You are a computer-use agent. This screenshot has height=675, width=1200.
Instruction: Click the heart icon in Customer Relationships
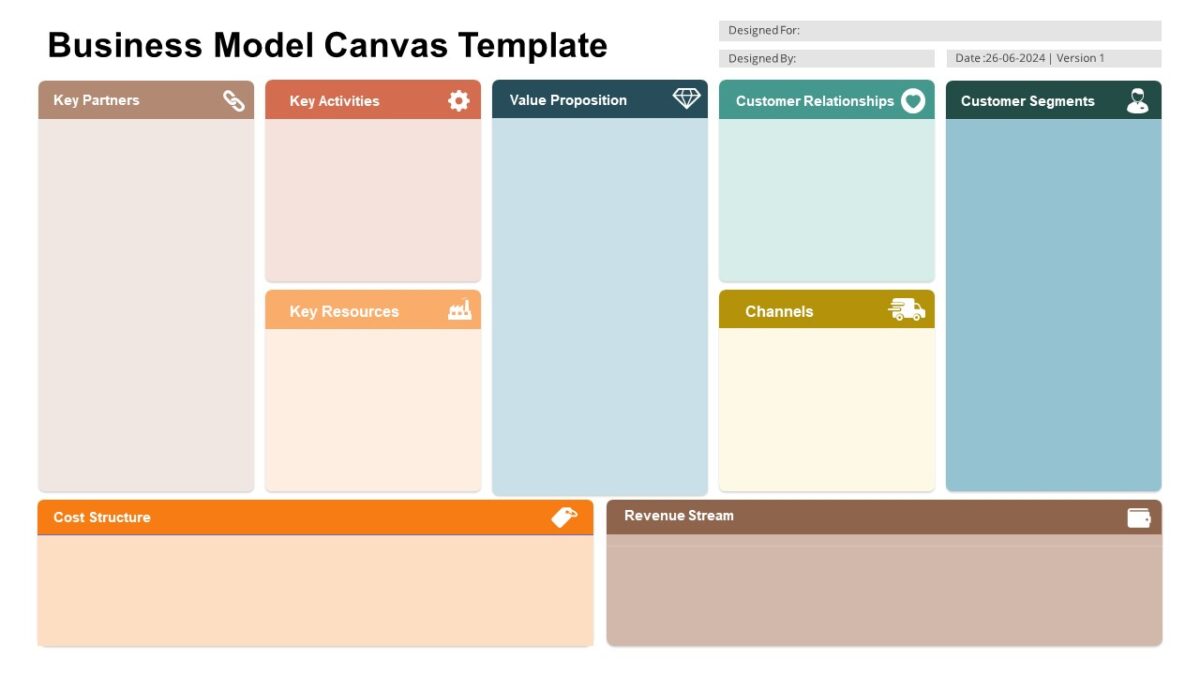(913, 100)
